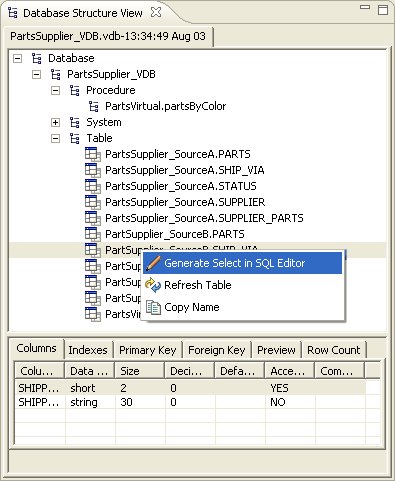Select PartsSupplier_SourceA.SUPPLIER table
The height and width of the screenshot is (481, 395).
pyautogui.click(x=185, y=202)
